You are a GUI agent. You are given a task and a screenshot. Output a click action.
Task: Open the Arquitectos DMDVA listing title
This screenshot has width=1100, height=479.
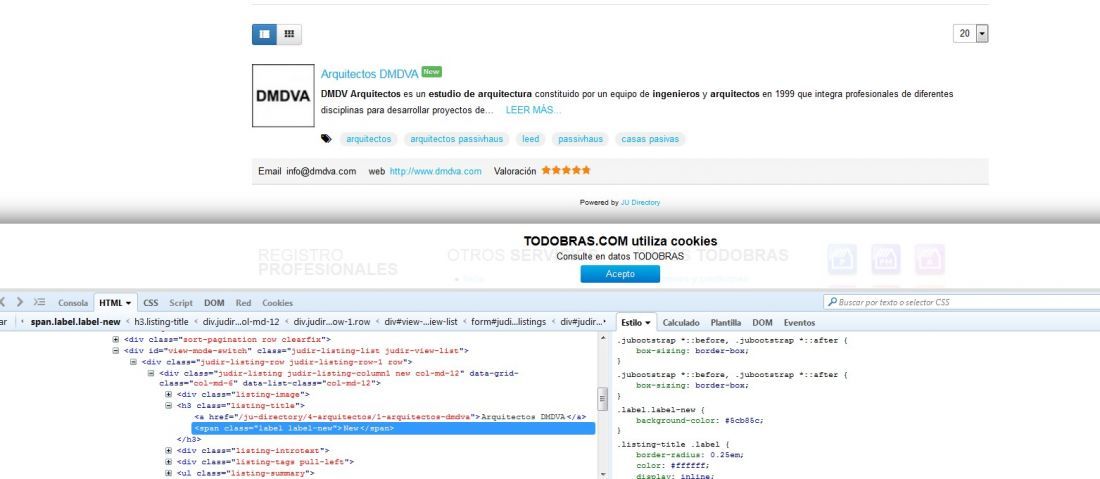click(370, 74)
